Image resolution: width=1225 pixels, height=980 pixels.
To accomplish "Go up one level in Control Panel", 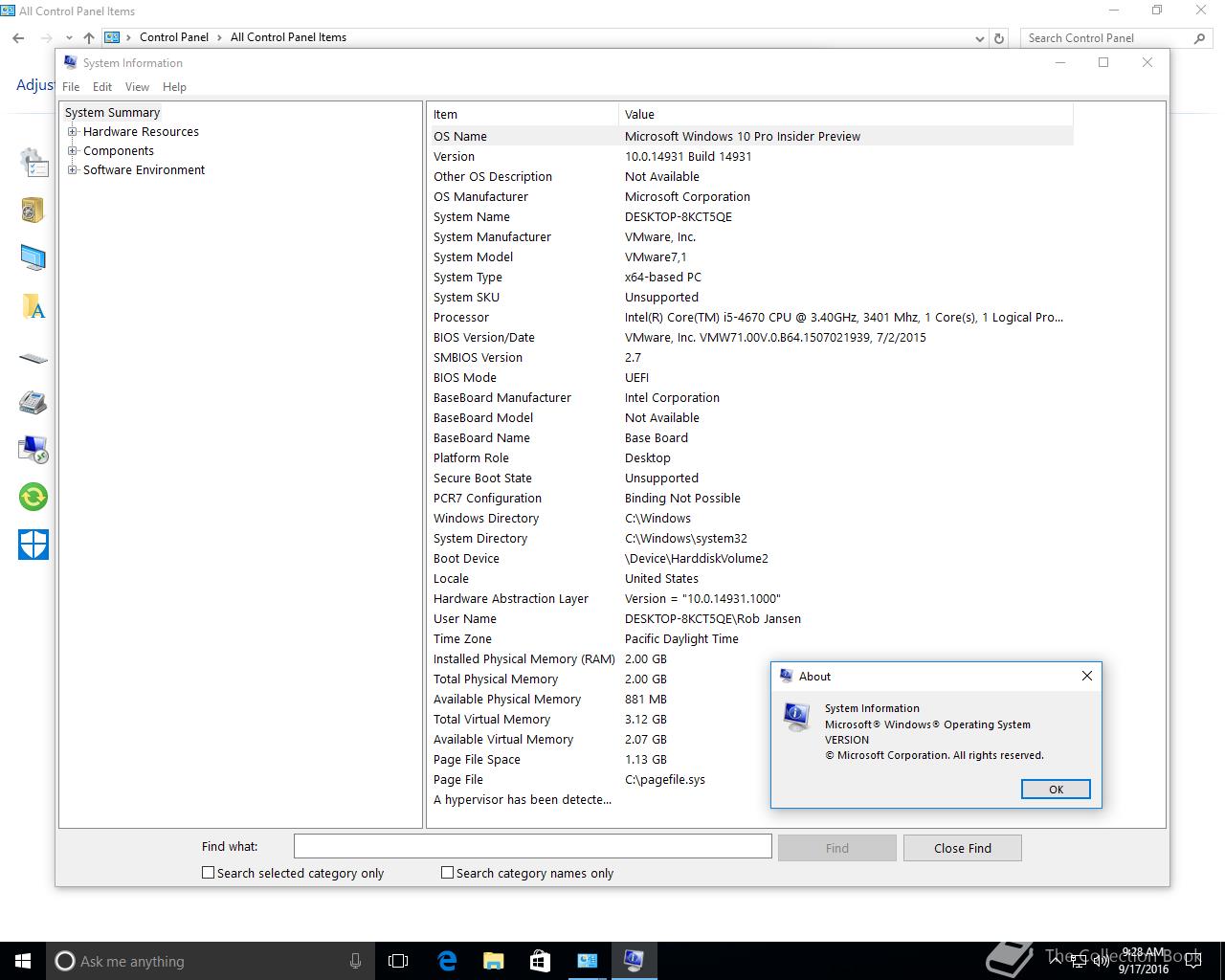I will click(x=88, y=37).
